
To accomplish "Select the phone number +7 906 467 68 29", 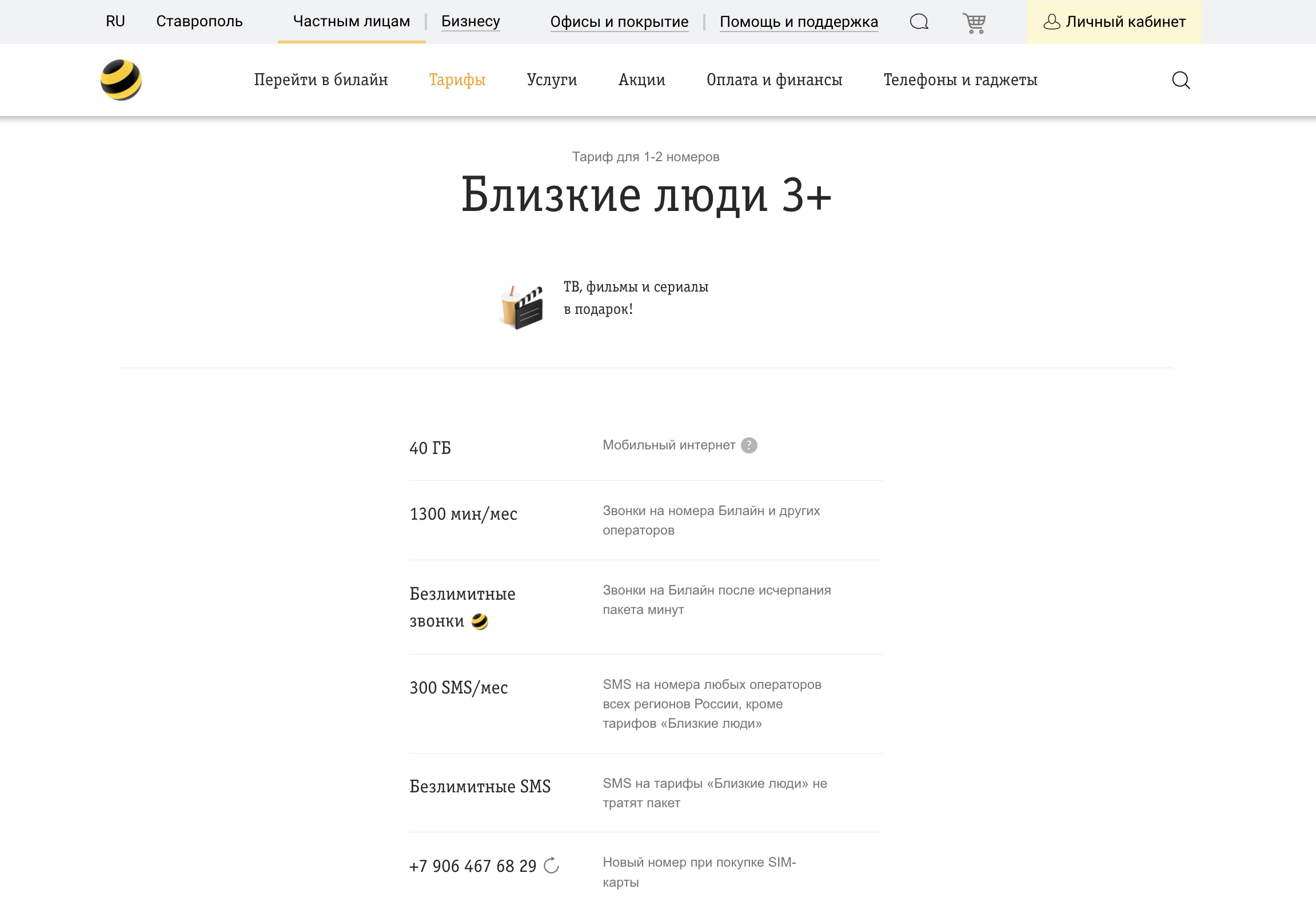I will [472, 866].
